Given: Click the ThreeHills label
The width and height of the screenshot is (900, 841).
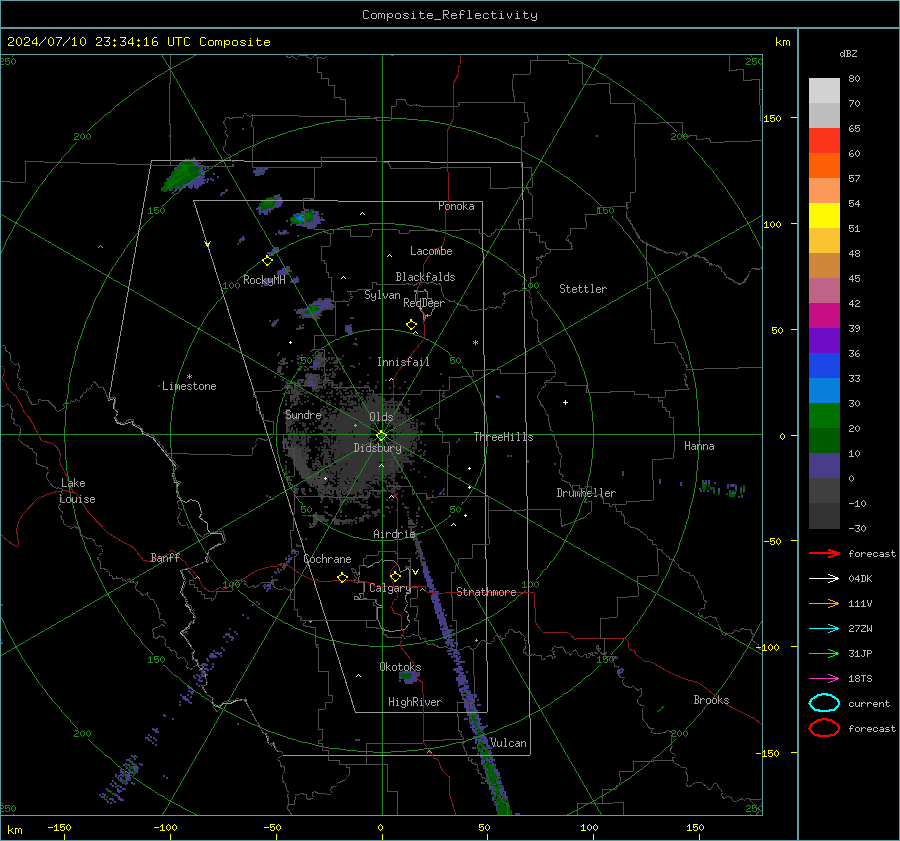Looking at the screenshot, I should click(503, 437).
